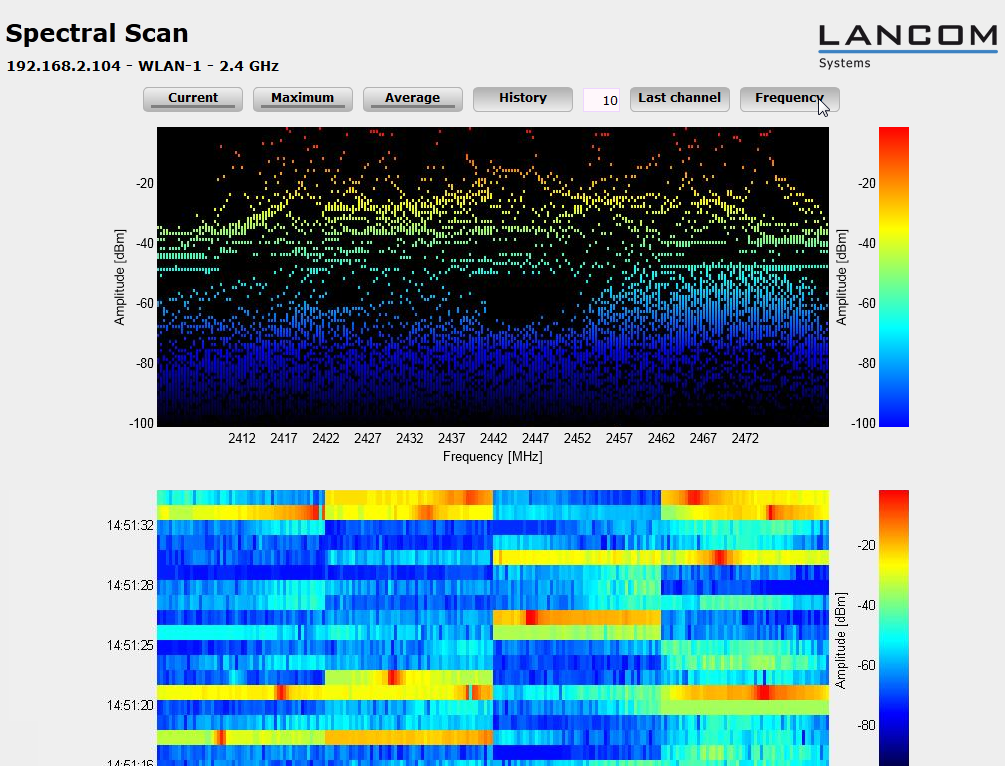The height and width of the screenshot is (766, 1005).
Task: Click the Spectral Scan page title
Action: 97,33
